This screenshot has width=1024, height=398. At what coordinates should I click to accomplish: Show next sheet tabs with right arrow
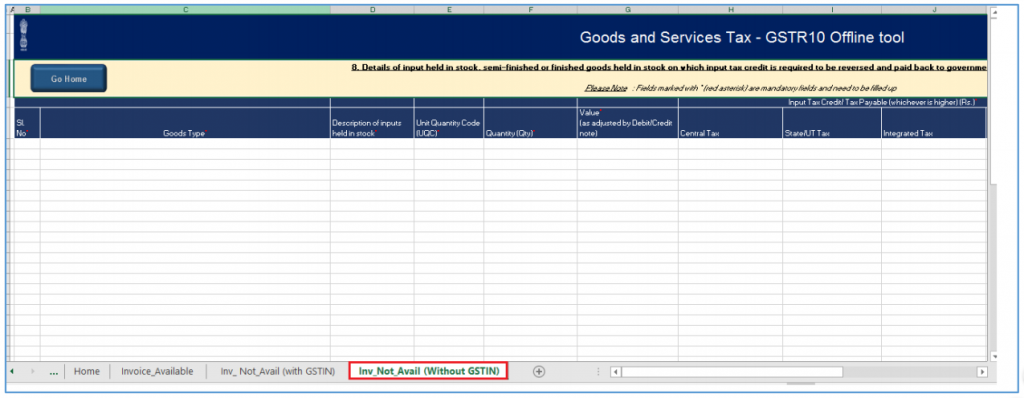[x=32, y=371]
